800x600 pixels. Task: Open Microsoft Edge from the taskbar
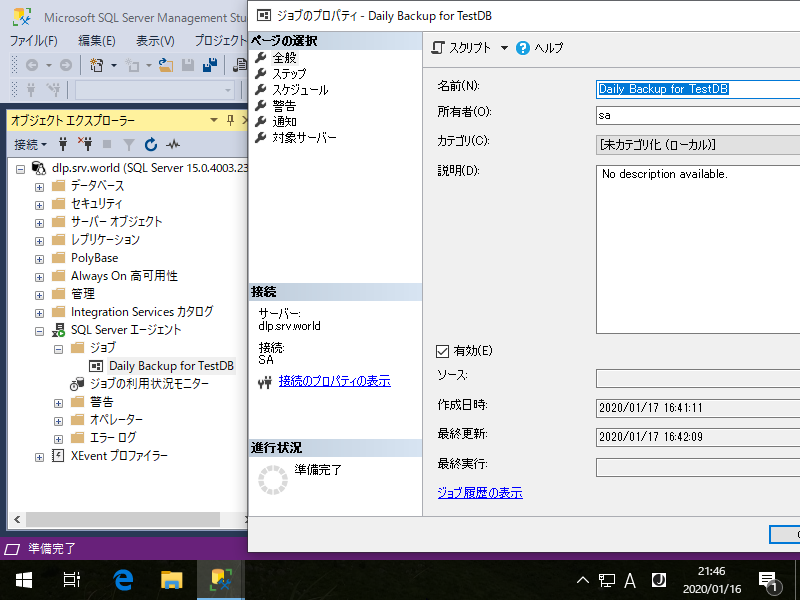pyautogui.click(x=123, y=578)
